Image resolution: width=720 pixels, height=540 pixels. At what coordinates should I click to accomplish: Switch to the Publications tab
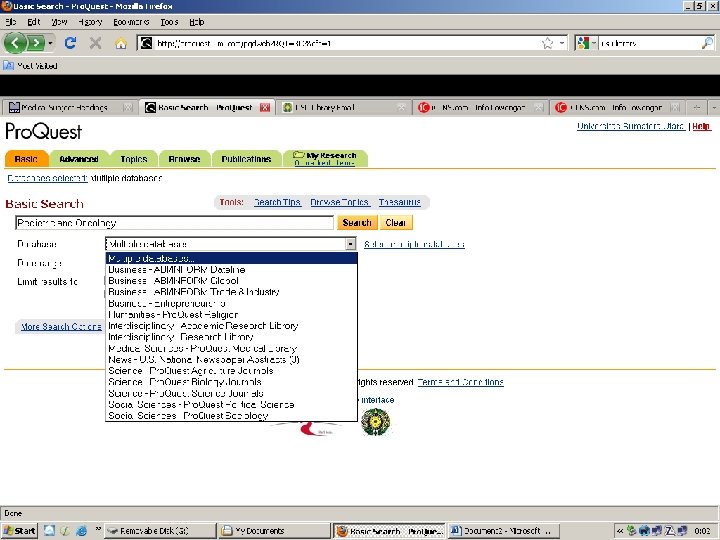click(x=246, y=159)
